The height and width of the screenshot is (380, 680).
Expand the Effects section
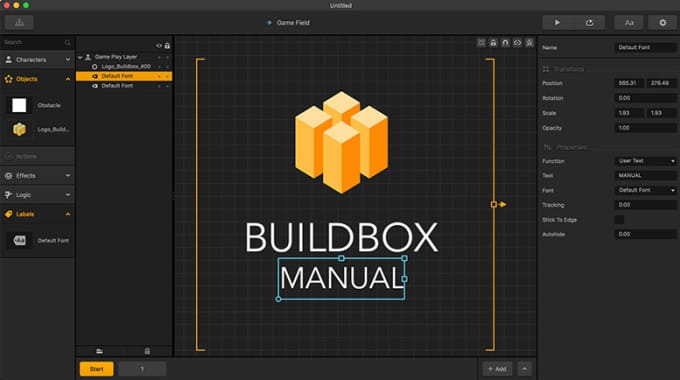37,176
